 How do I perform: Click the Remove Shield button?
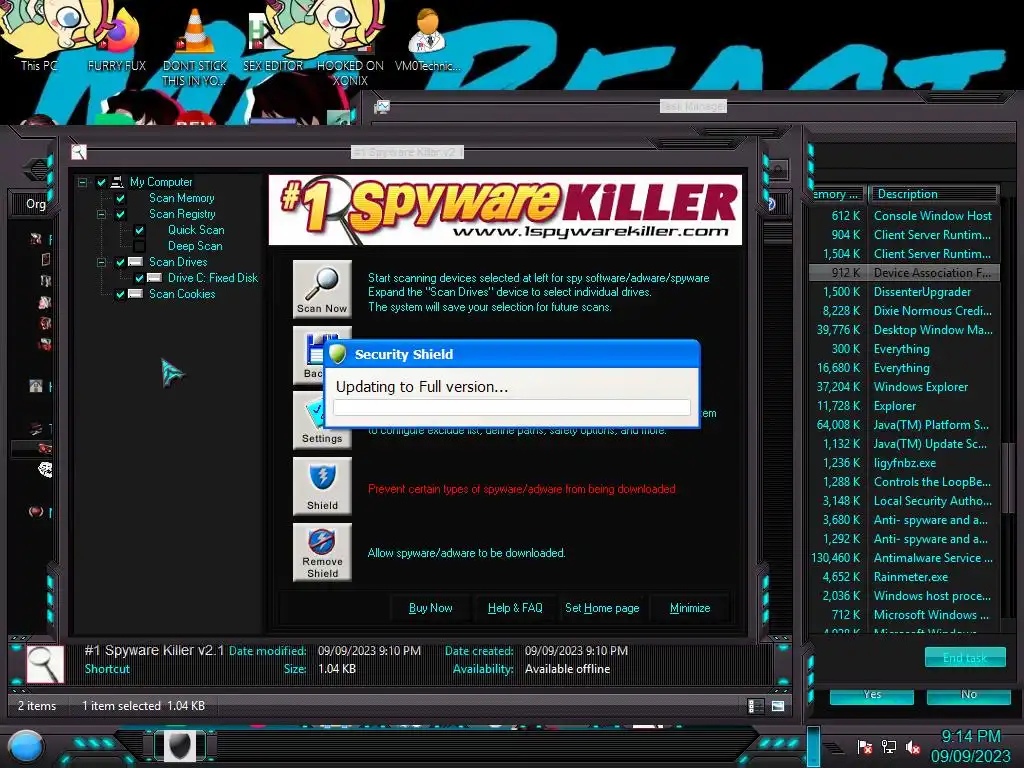pyautogui.click(x=322, y=552)
